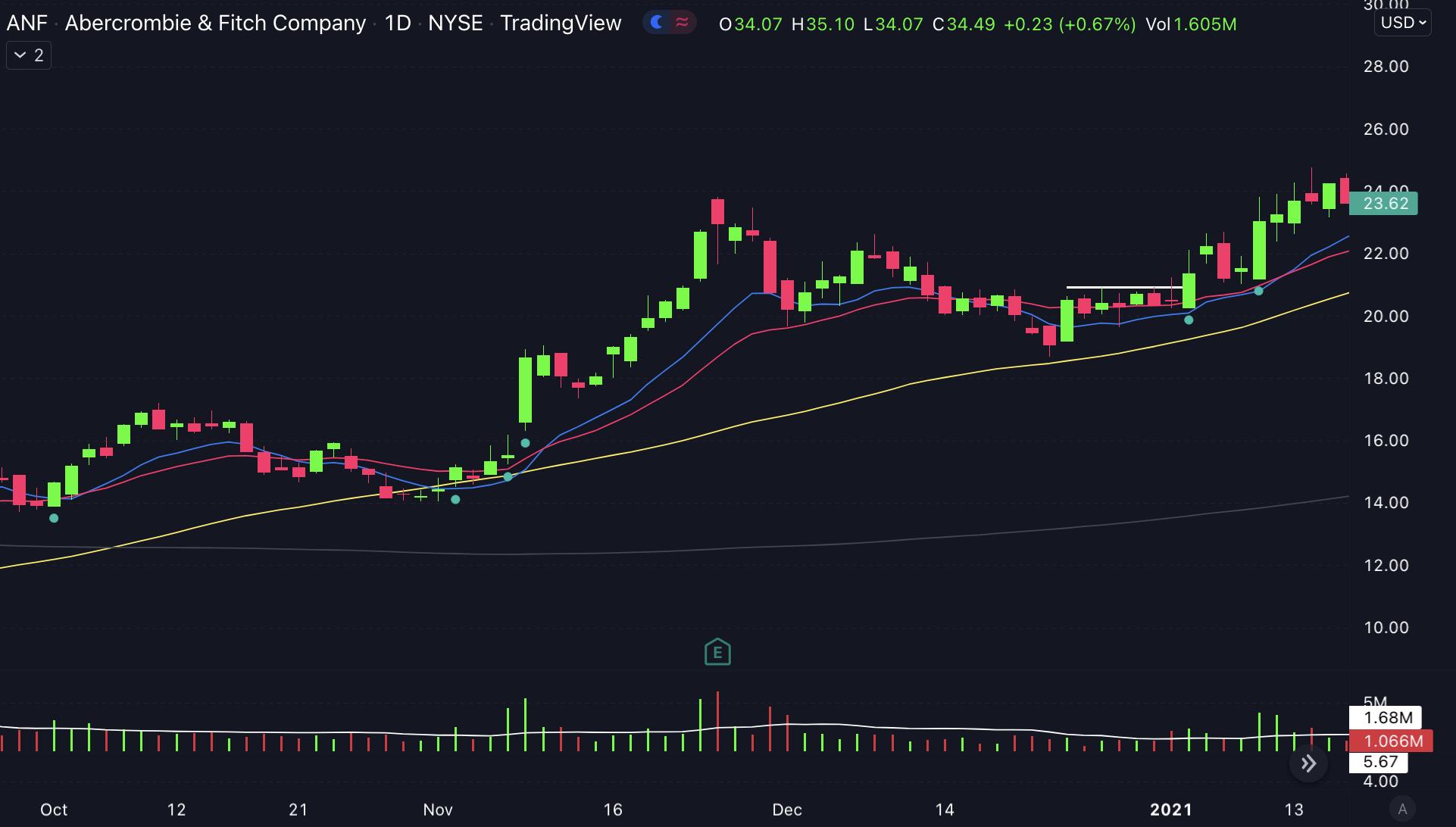Click the moon extended-hours session icon
The image size is (1456, 827).
[x=657, y=23]
